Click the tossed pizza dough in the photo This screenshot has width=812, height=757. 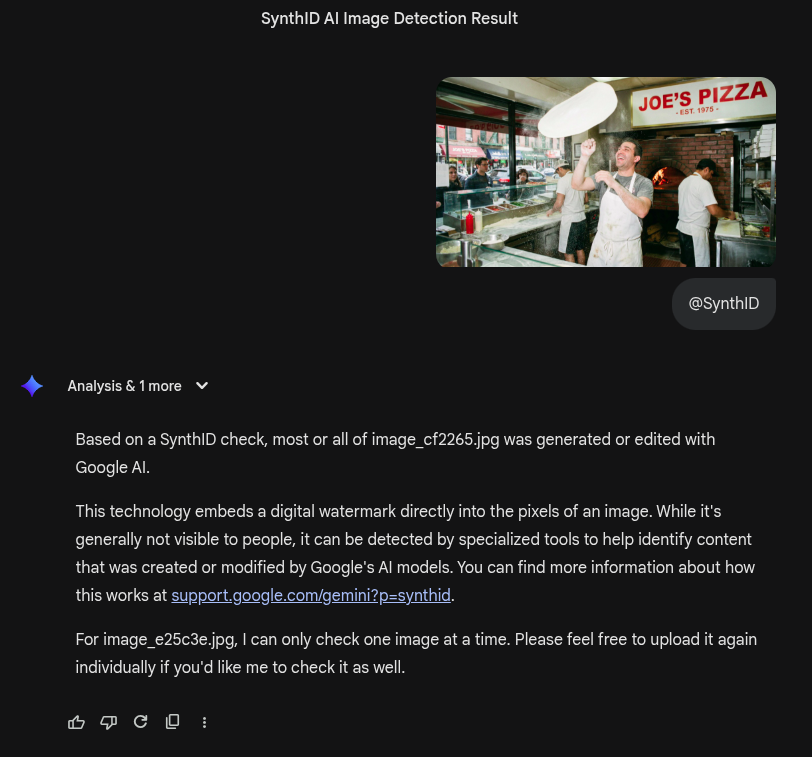(x=577, y=109)
